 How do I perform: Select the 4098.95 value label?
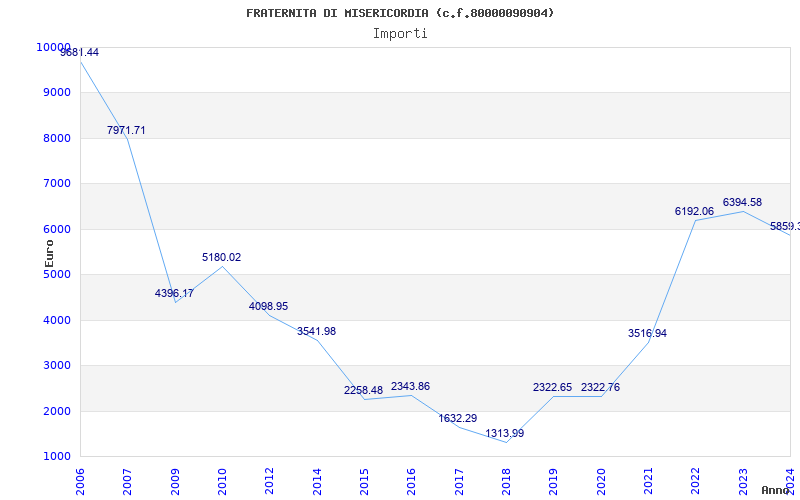(x=268, y=307)
